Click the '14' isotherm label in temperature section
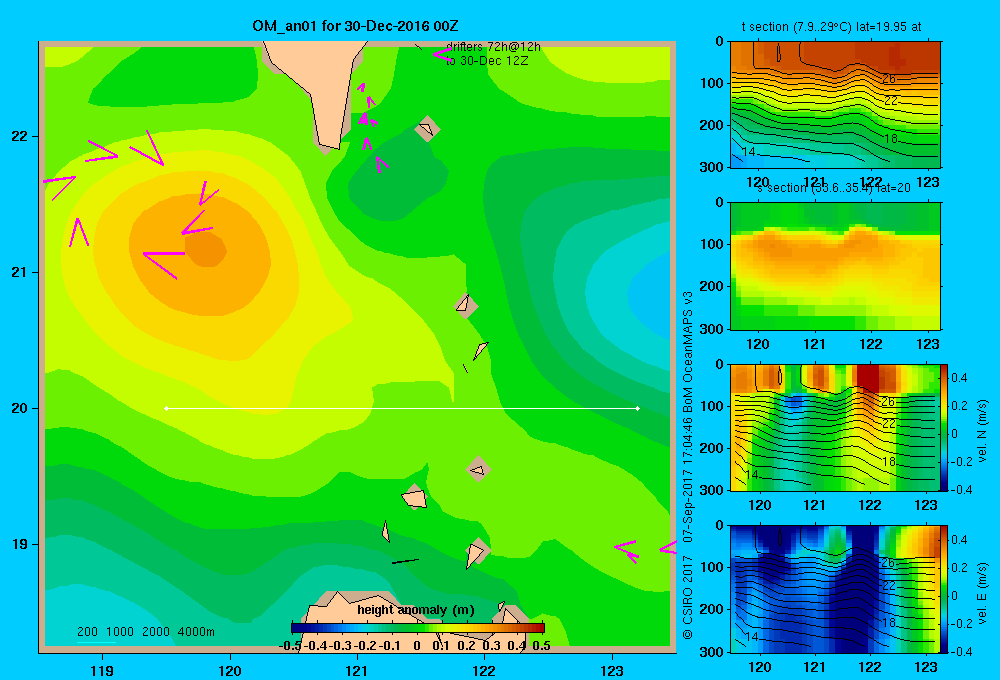Screen dimensions: 1000x680 click(x=749, y=152)
